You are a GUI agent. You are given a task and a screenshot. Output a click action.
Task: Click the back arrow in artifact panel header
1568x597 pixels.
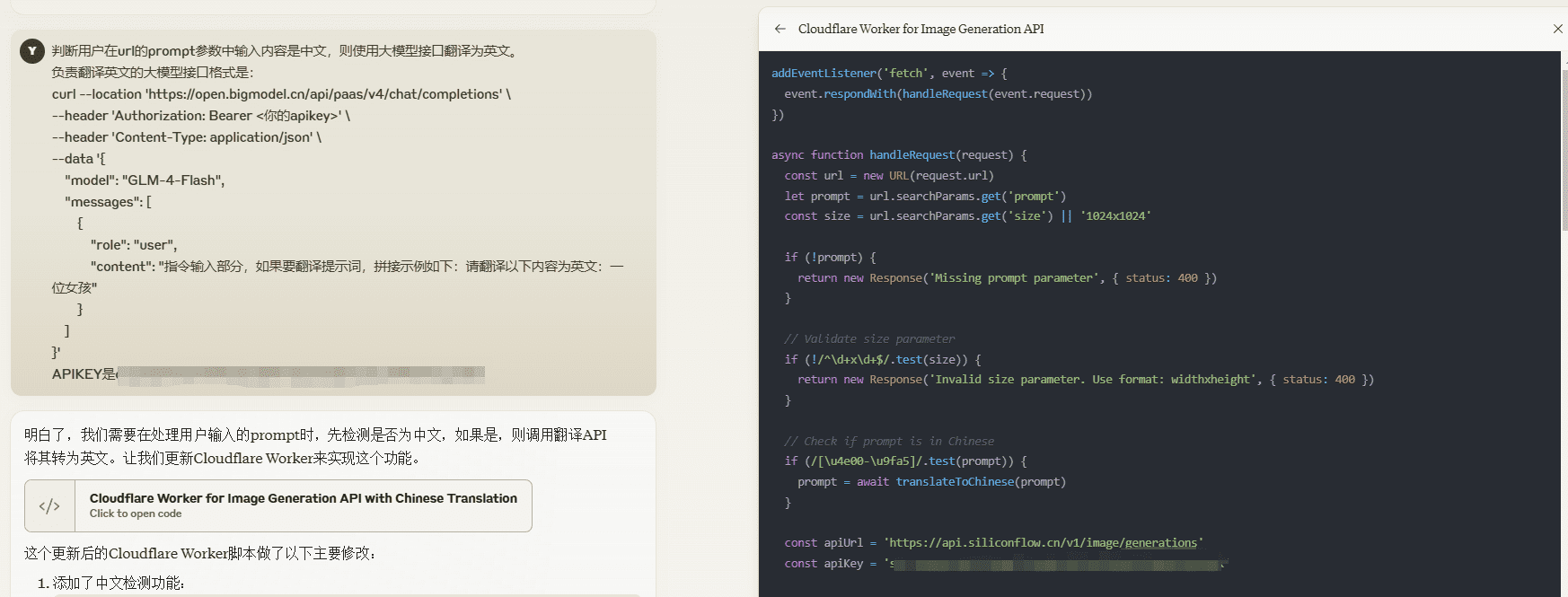click(780, 29)
